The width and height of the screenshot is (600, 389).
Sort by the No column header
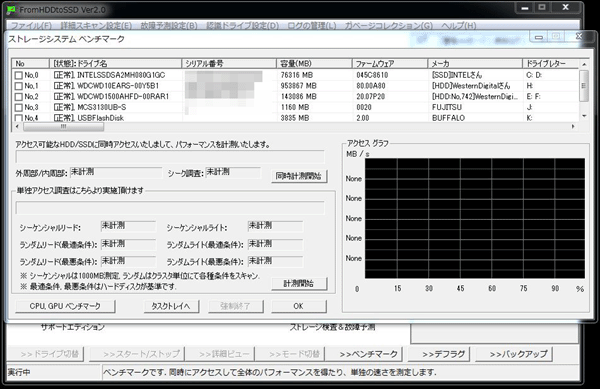pyautogui.click(x=30, y=63)
